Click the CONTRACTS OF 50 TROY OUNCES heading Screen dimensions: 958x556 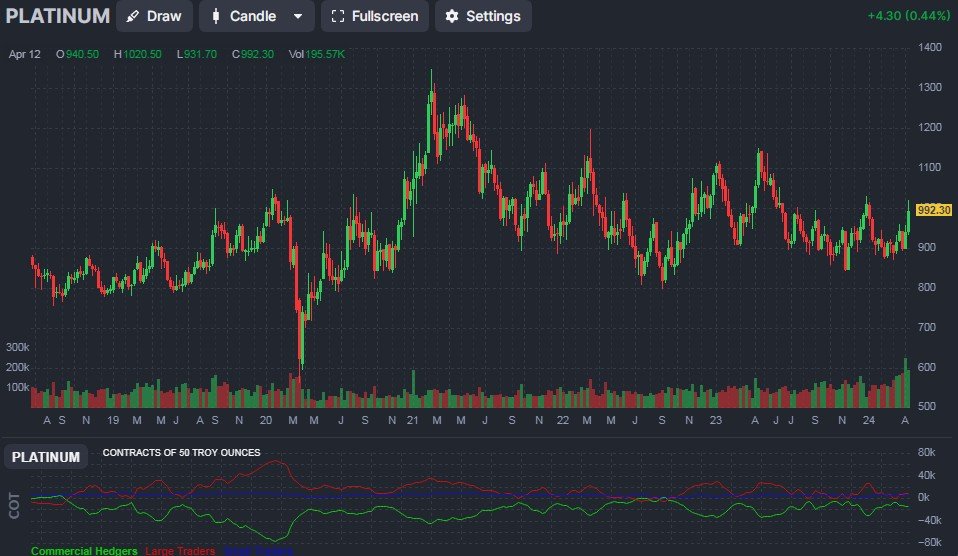(181, 453)
